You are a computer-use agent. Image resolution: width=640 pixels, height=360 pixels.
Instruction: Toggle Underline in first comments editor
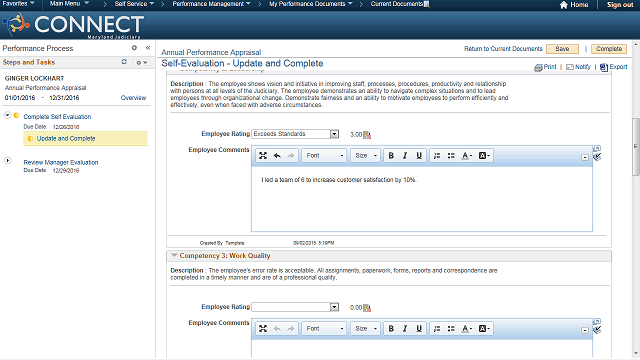419,156
